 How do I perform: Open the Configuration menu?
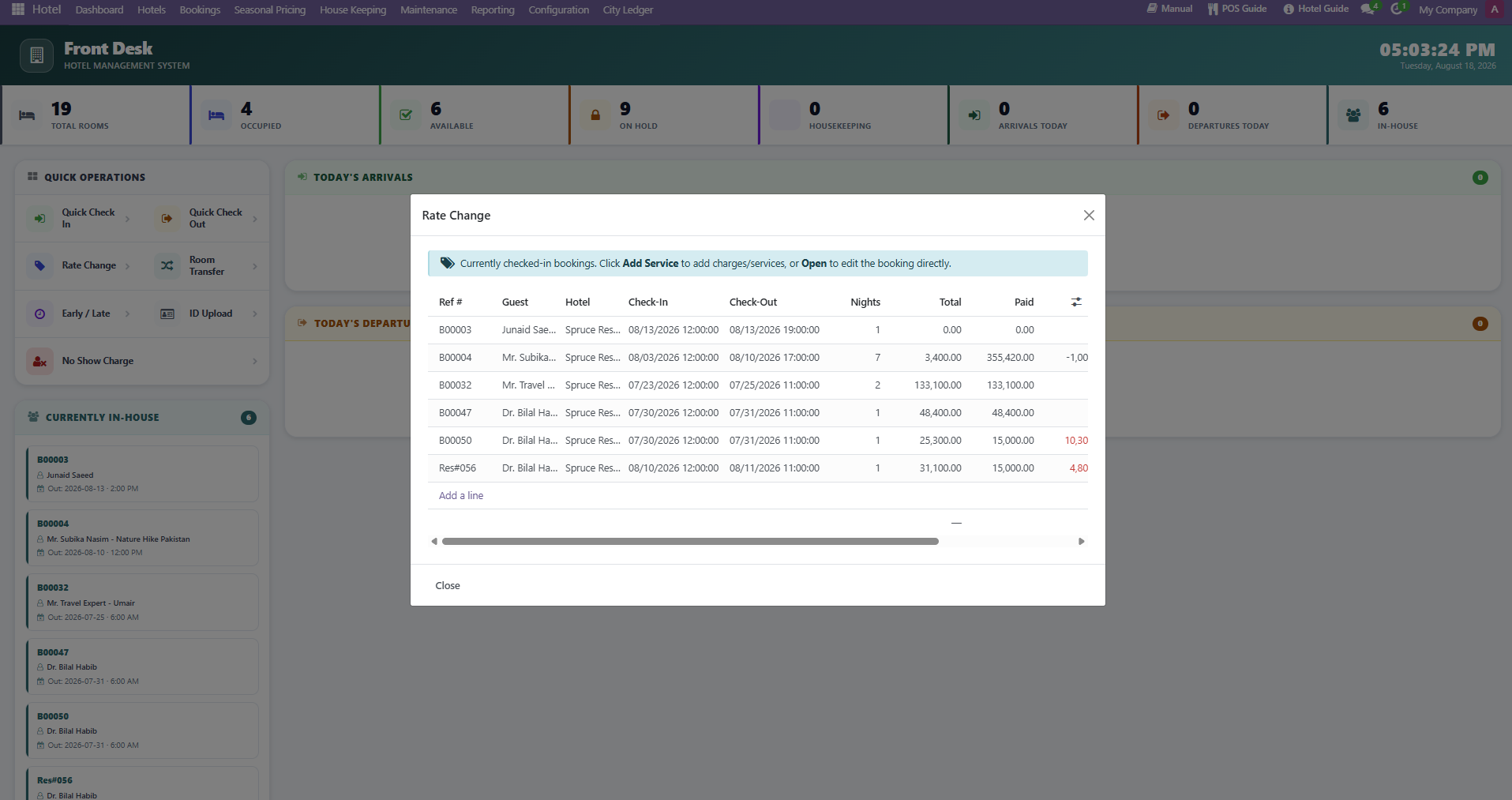pos(558,9)
